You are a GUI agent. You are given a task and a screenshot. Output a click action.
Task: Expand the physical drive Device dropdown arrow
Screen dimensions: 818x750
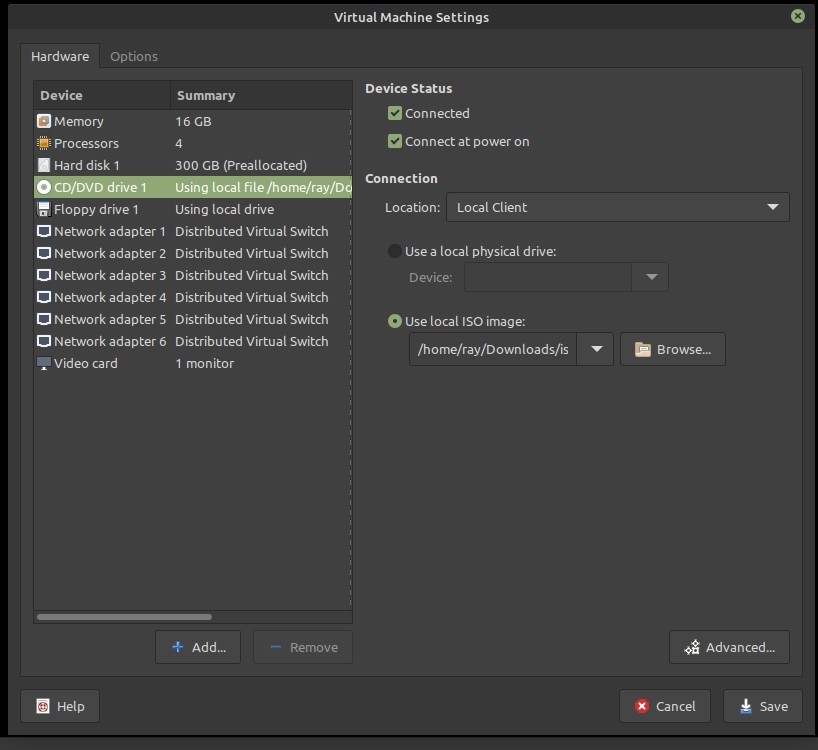click(651, 277)
